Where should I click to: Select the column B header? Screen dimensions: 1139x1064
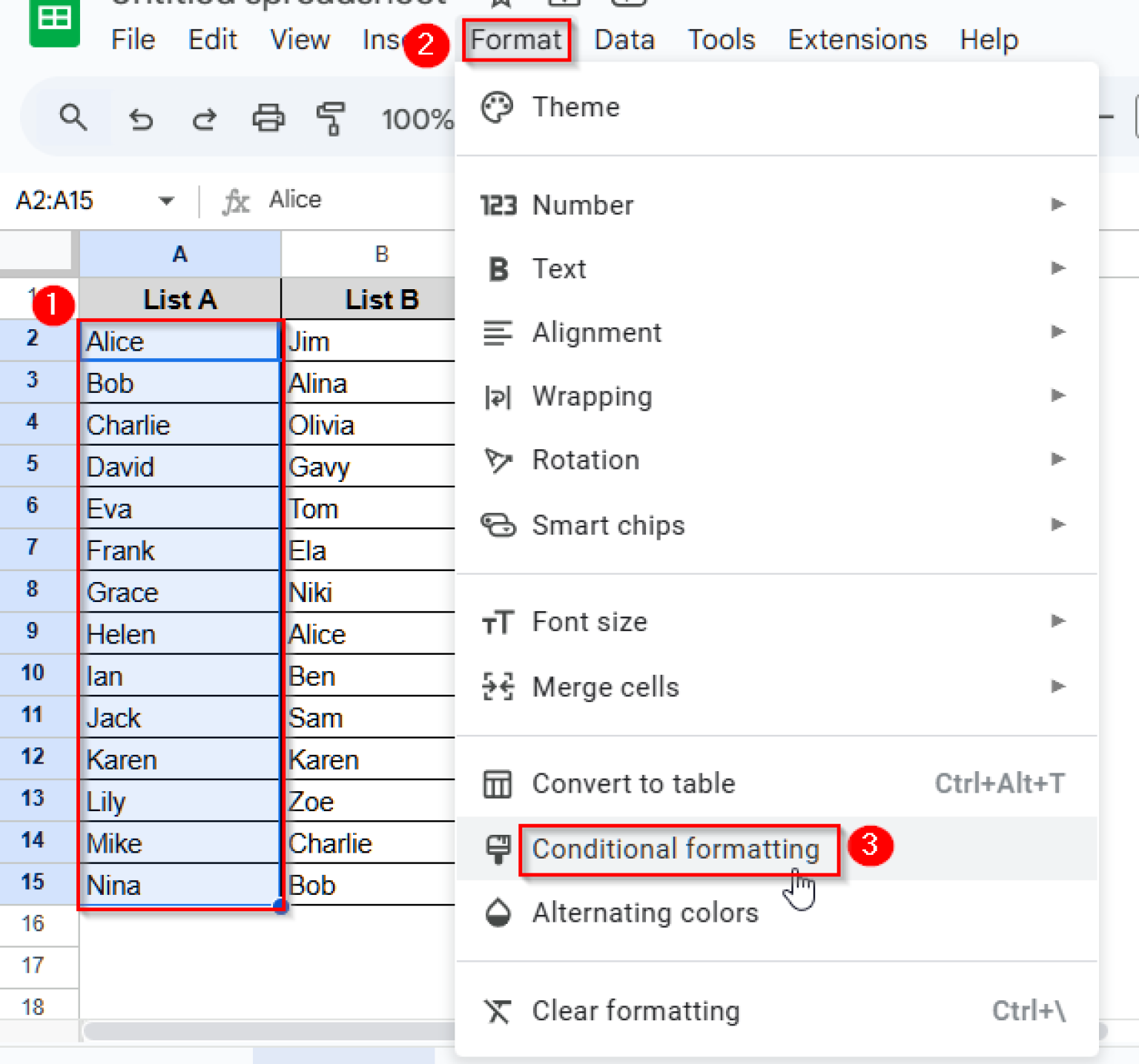381,253
